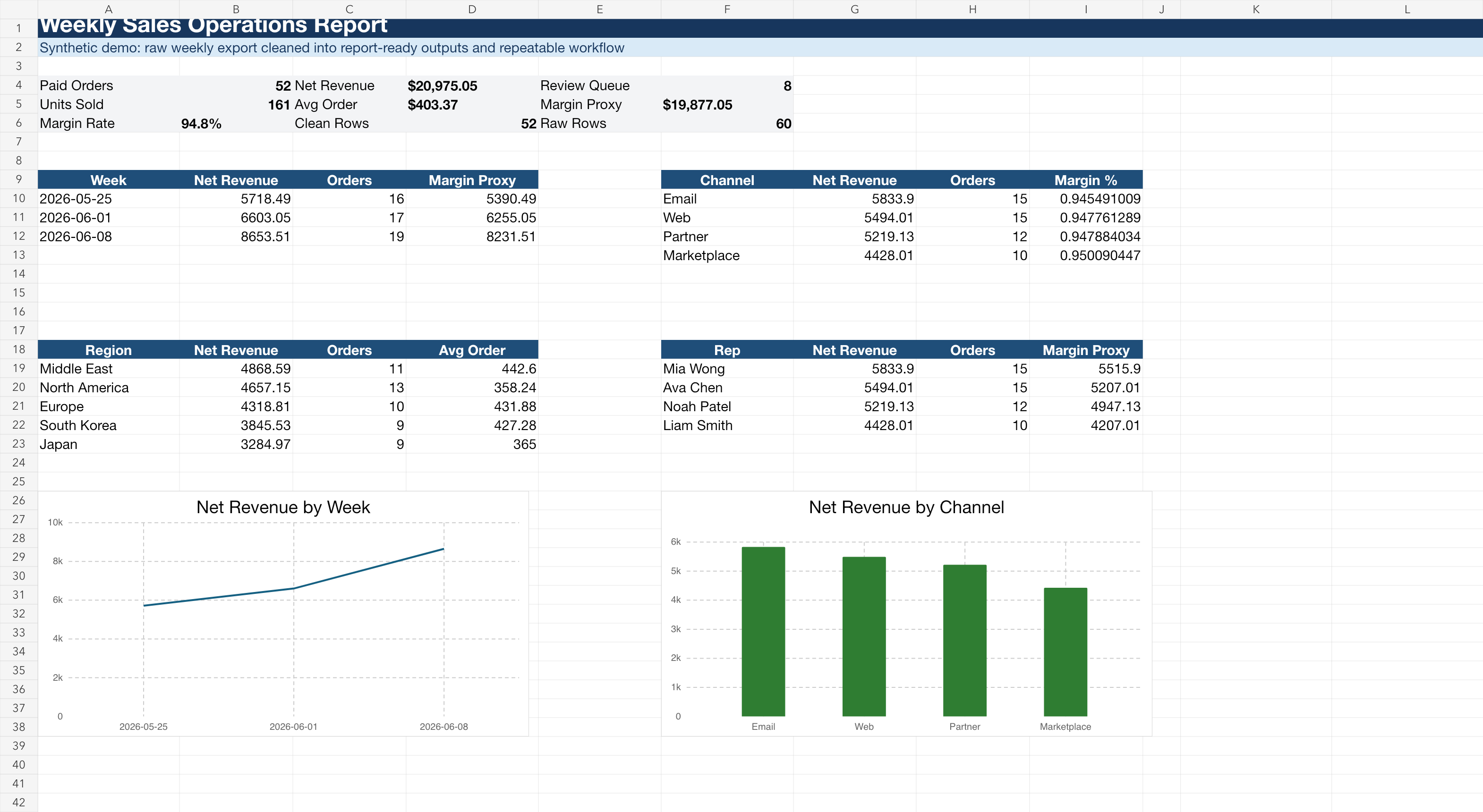Select the 4207.01 margin proxy cell

pyautogui.click(x=1086, y=425)
